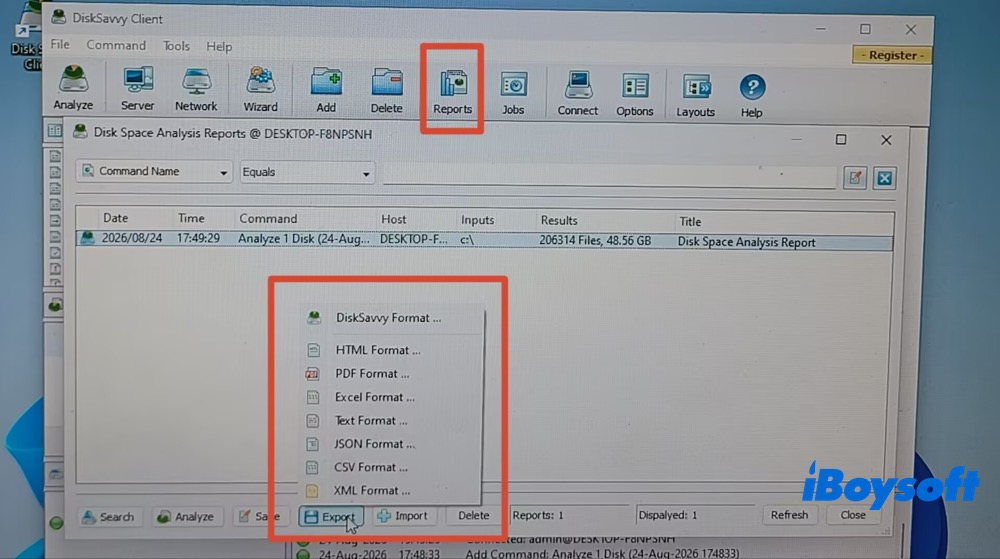Click the Refresh button
The image size is (1000, 559).
coord(789,514)
